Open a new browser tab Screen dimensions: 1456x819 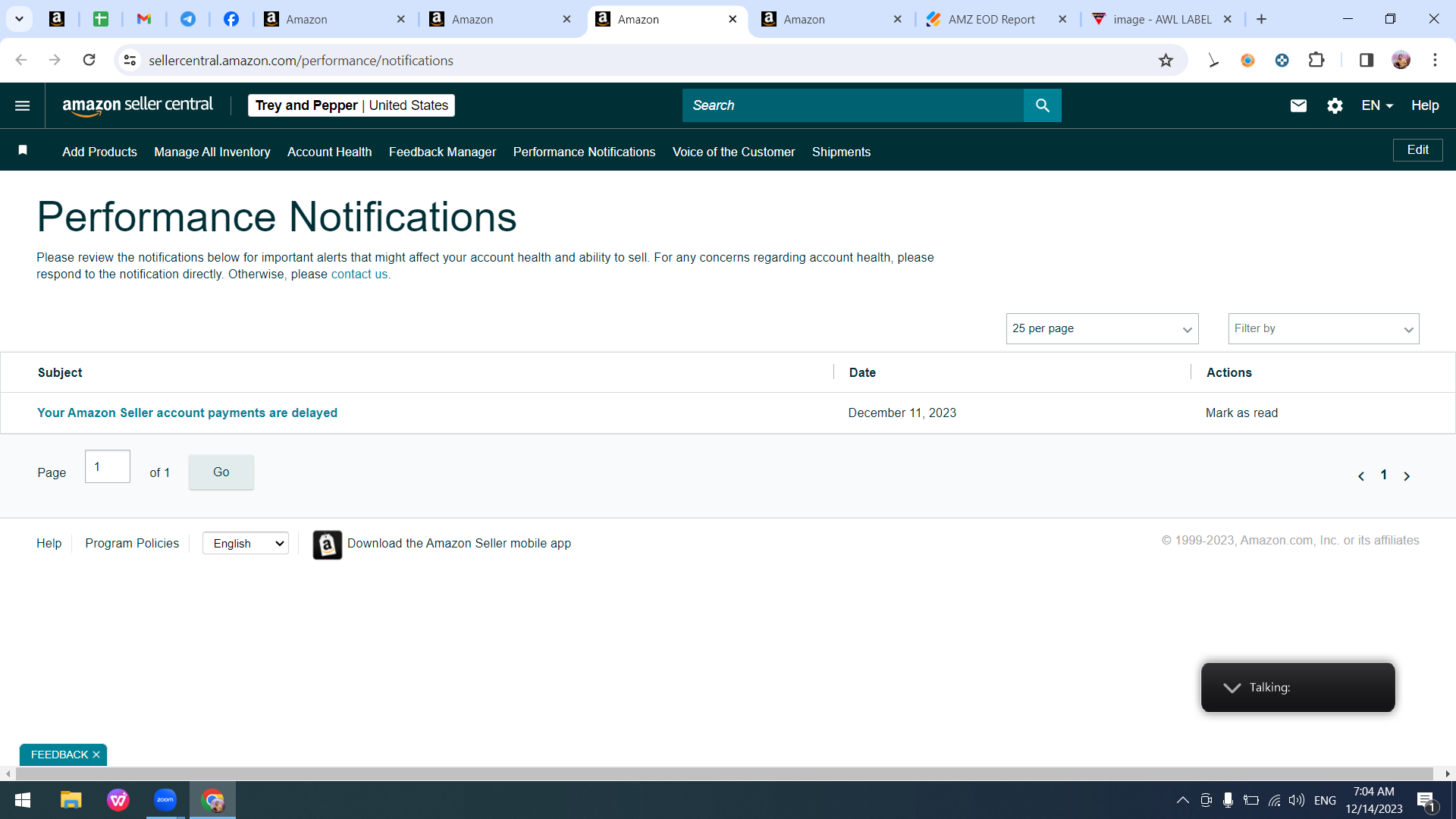(1262, 19)
